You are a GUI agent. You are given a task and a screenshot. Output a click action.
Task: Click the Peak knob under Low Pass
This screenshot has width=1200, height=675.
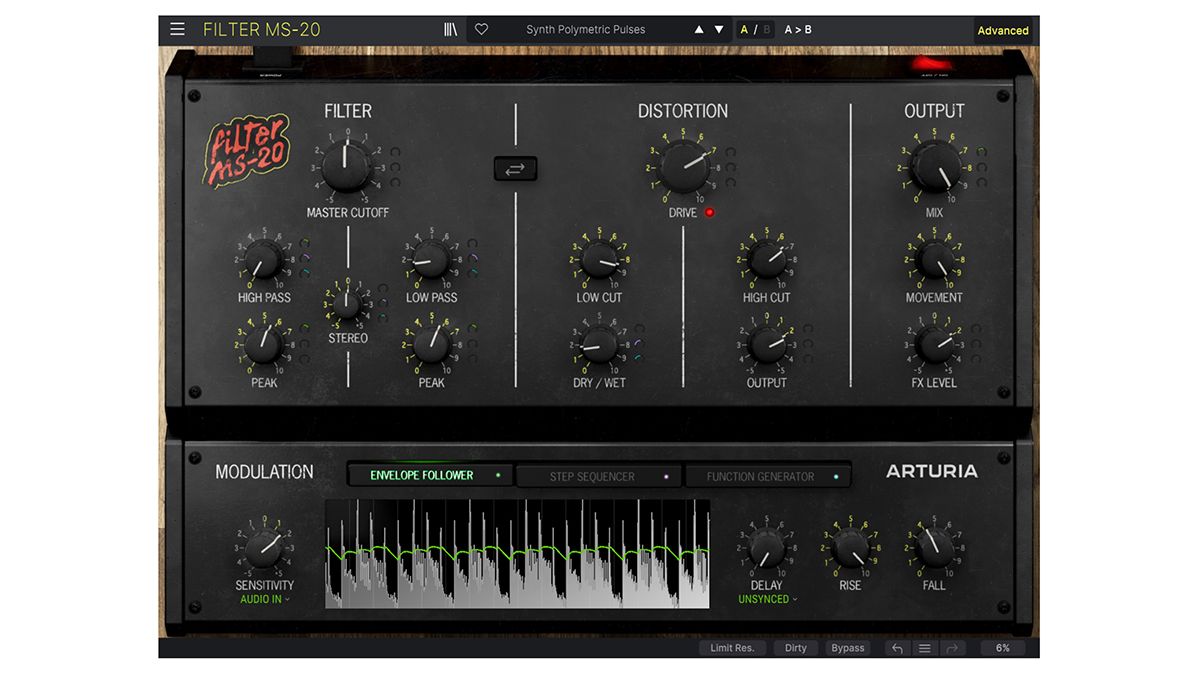(431, 345)
